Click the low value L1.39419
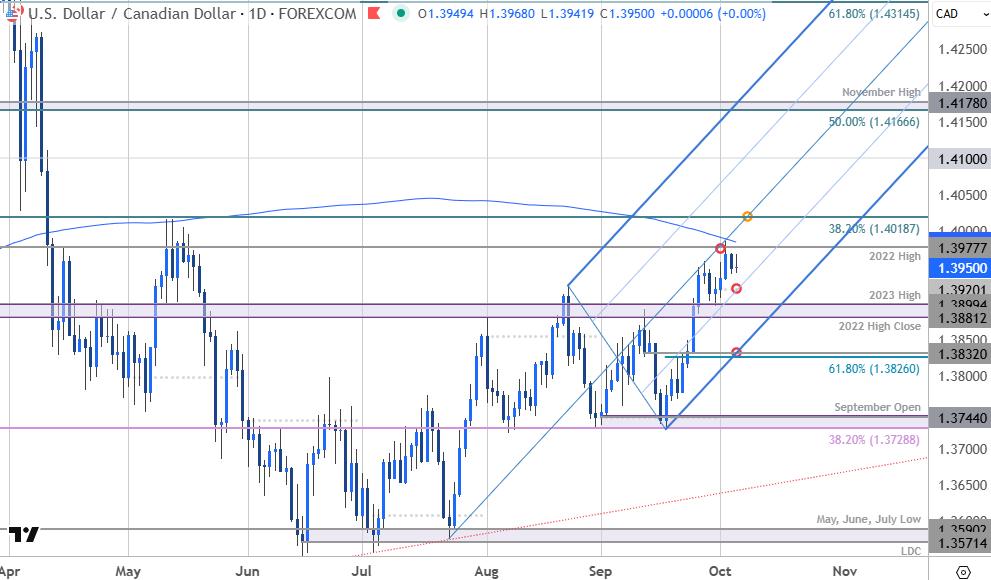991x580 pixels. click(x=567, y=13)
